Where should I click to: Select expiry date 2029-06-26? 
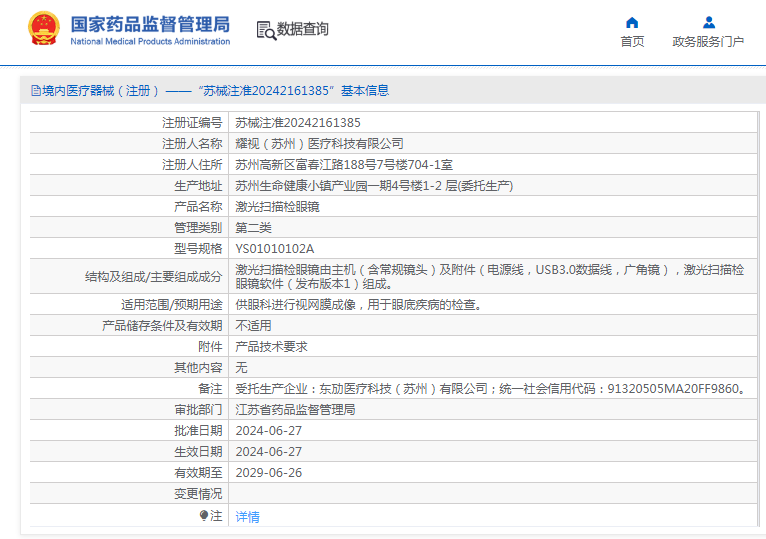click(x=269, y=473)
